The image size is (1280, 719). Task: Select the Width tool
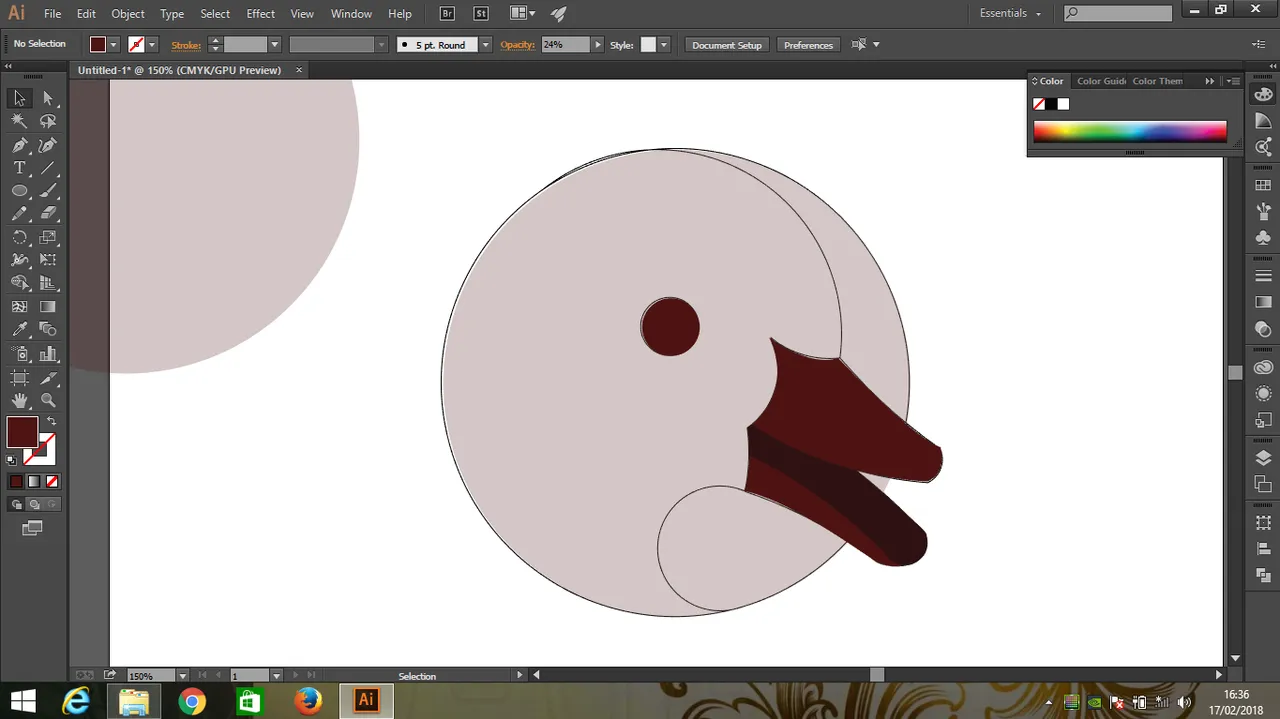coord(19,260)
